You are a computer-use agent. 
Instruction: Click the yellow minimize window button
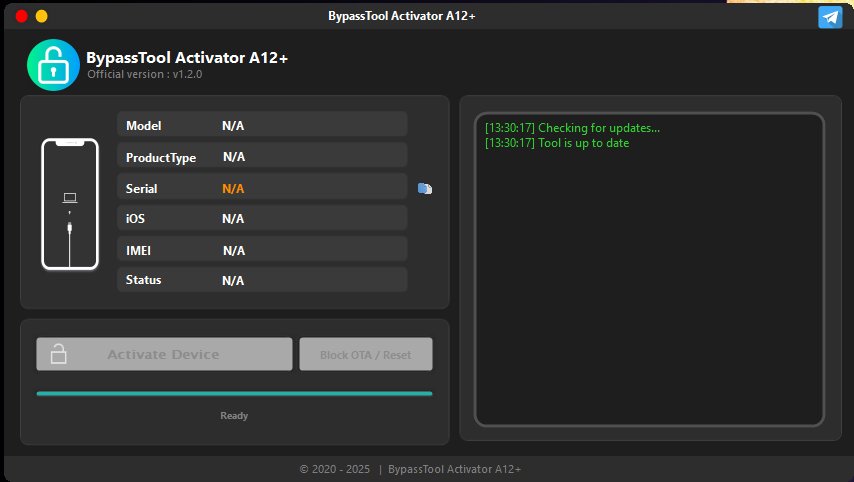coord(41,16)
